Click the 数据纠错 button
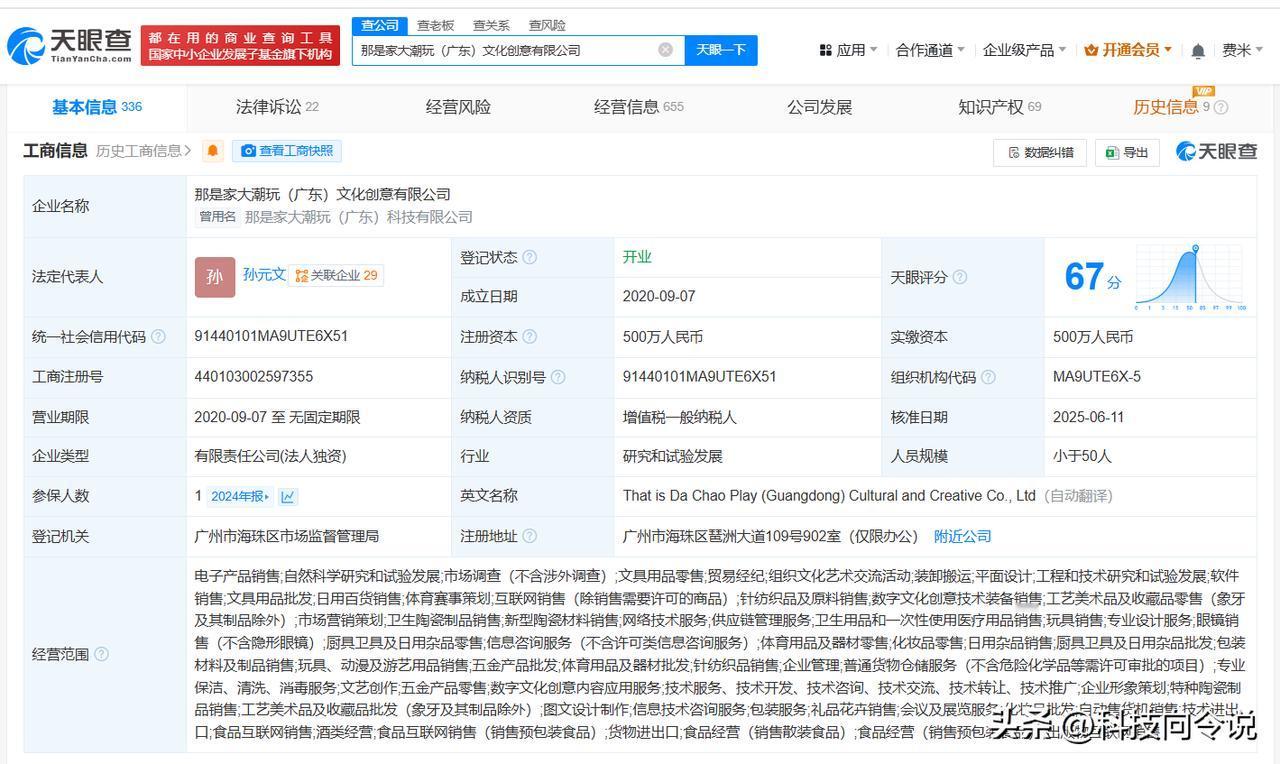1280x764 pixels. pos(1040,152)
